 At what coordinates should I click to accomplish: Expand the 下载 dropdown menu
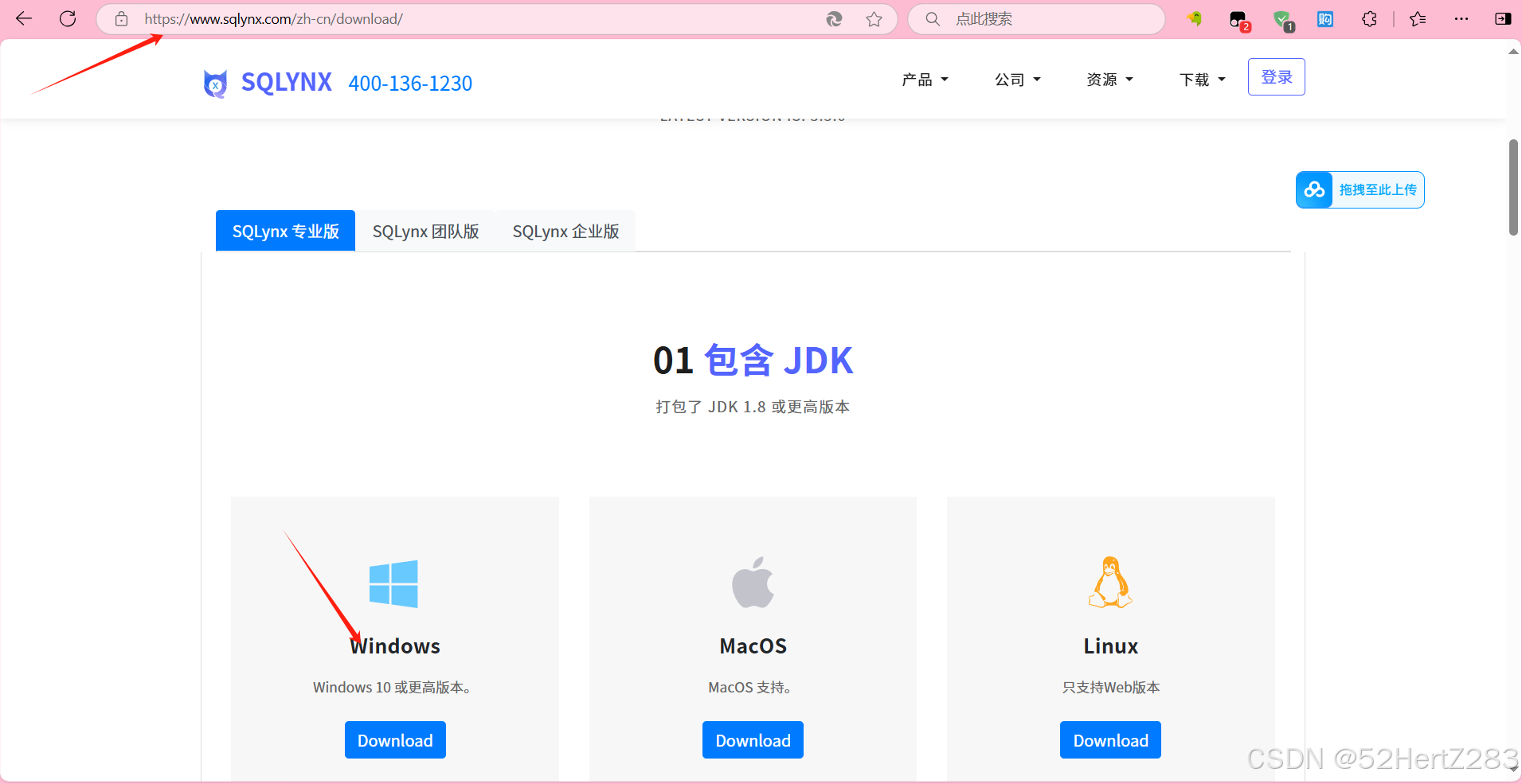click(1202, 80)
